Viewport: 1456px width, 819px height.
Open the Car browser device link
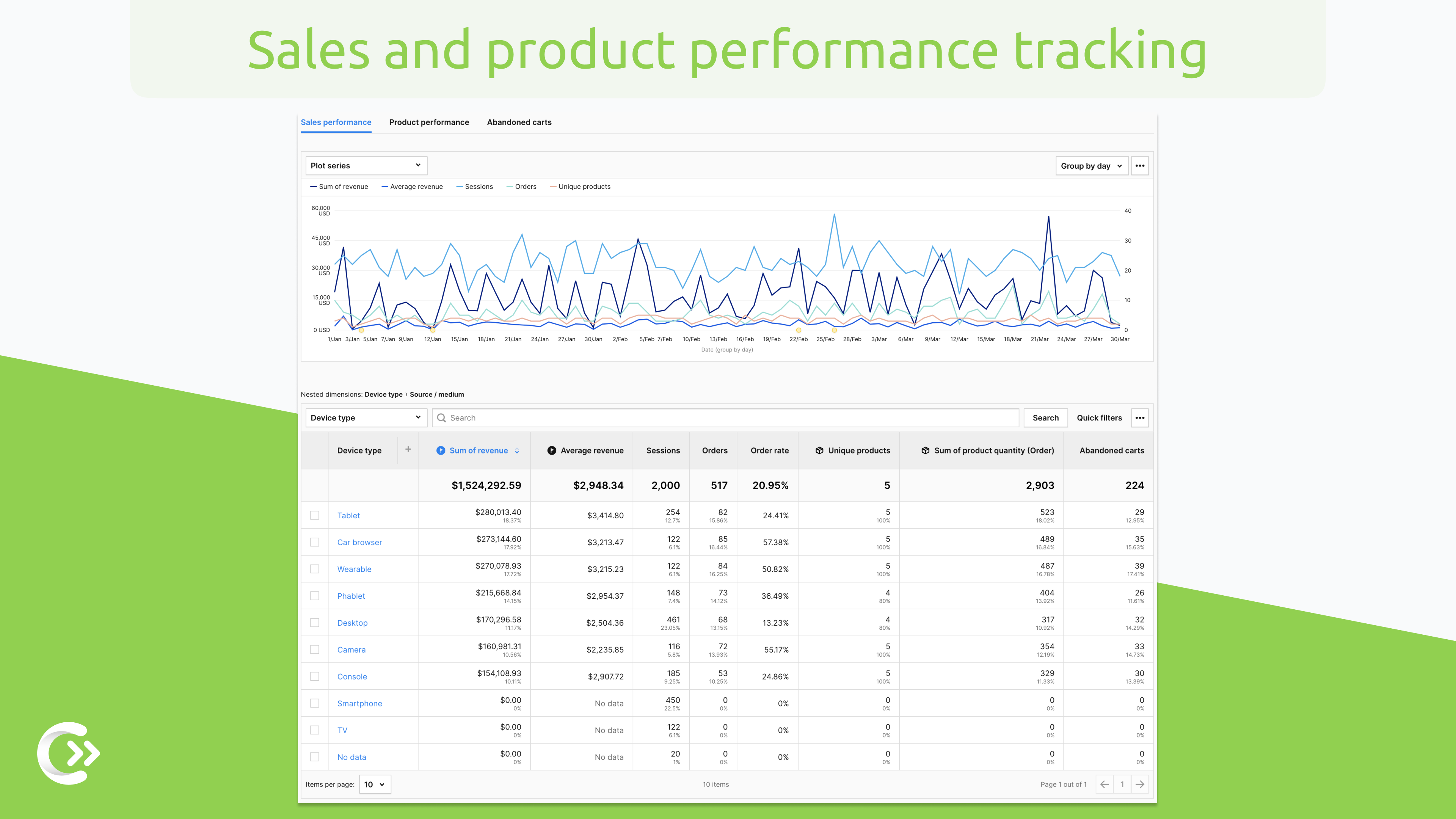tap(359, 542)
